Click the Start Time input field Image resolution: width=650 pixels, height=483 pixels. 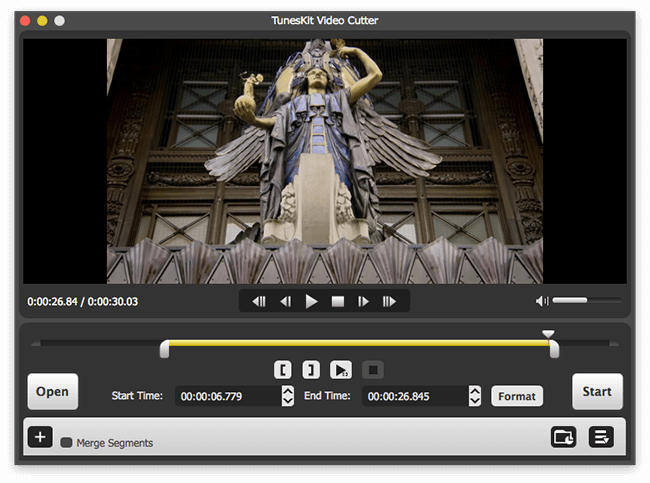(x=228, y=396)
